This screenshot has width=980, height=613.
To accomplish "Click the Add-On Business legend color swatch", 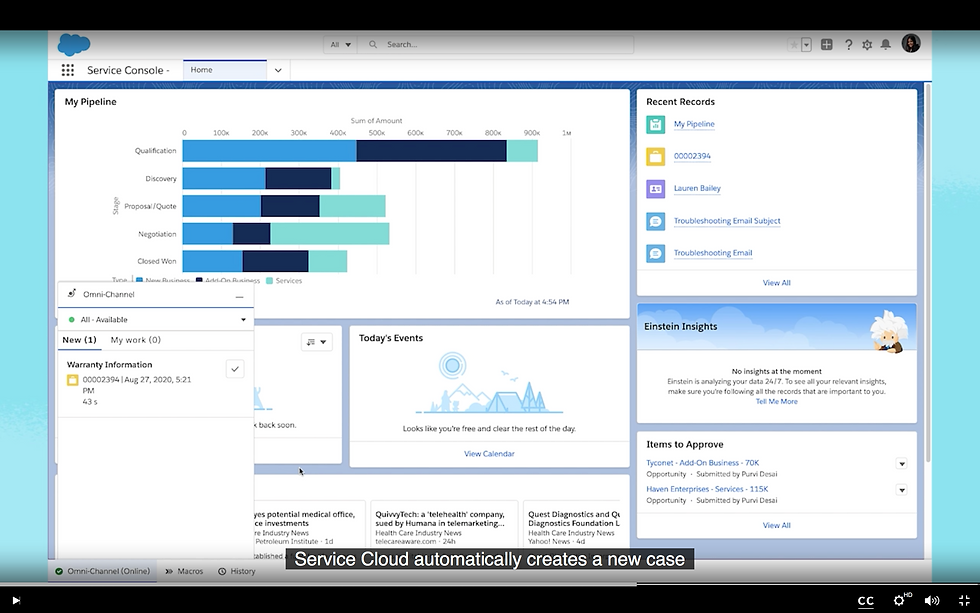I will (x=199, y=281).
